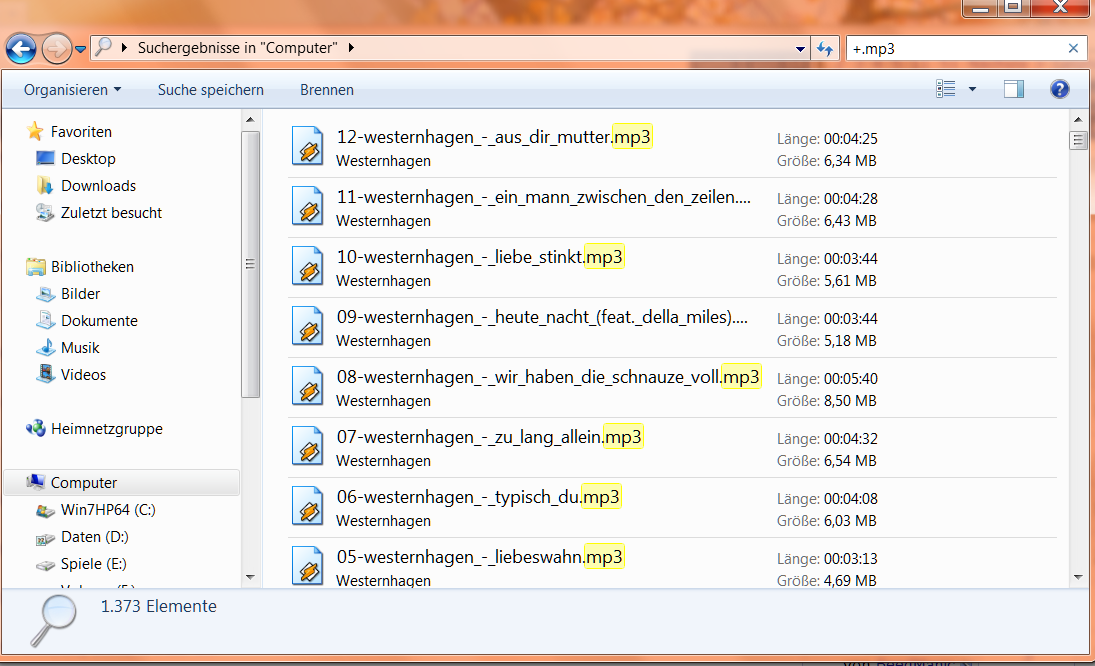Select file 06-westernhagen_-_typisch_du.mp3
This screenshot has height=666, width=1095.
click(x=672, y=508)
